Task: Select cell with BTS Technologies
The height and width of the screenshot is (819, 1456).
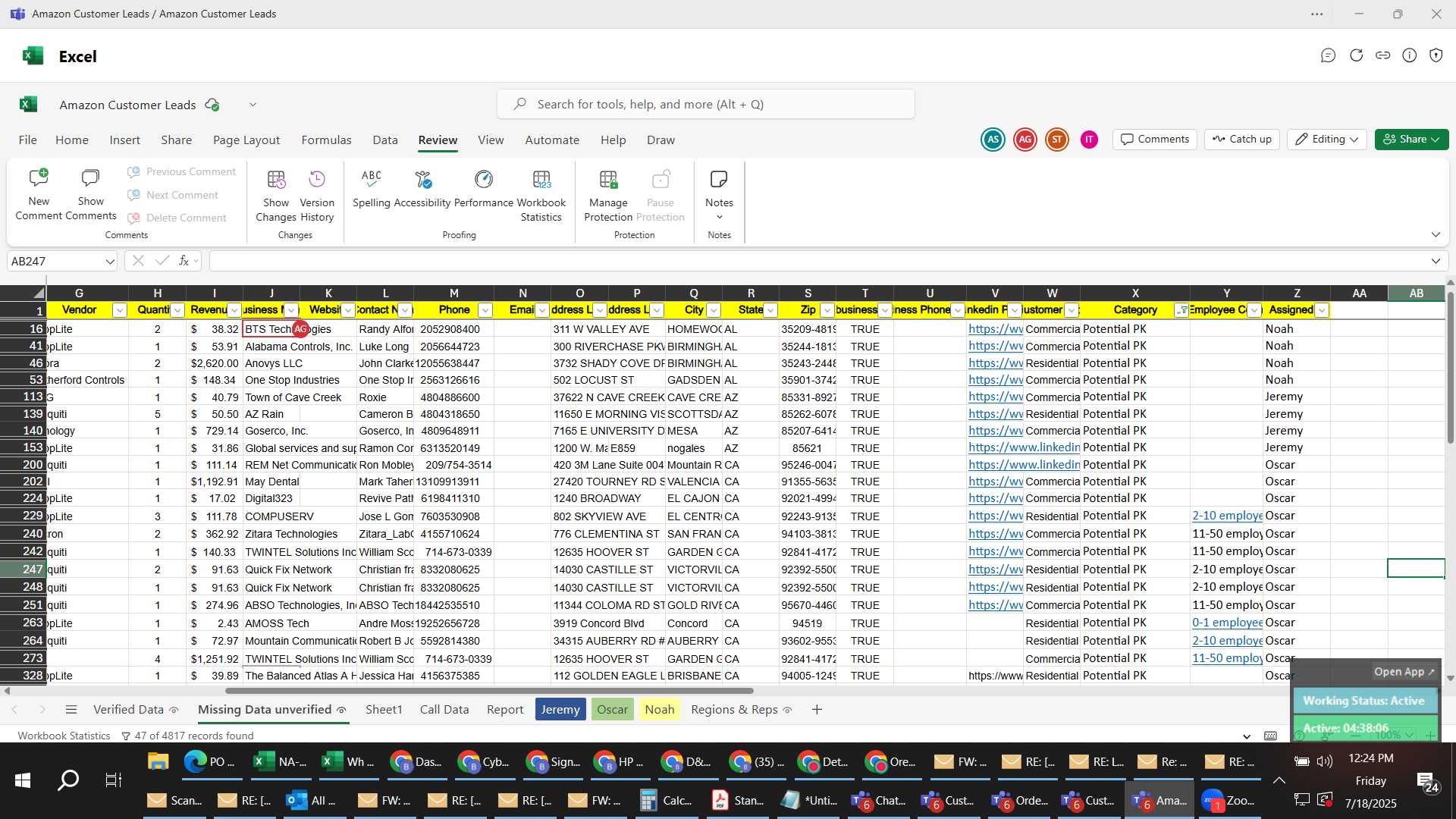Action: click(x=271, y=329)
